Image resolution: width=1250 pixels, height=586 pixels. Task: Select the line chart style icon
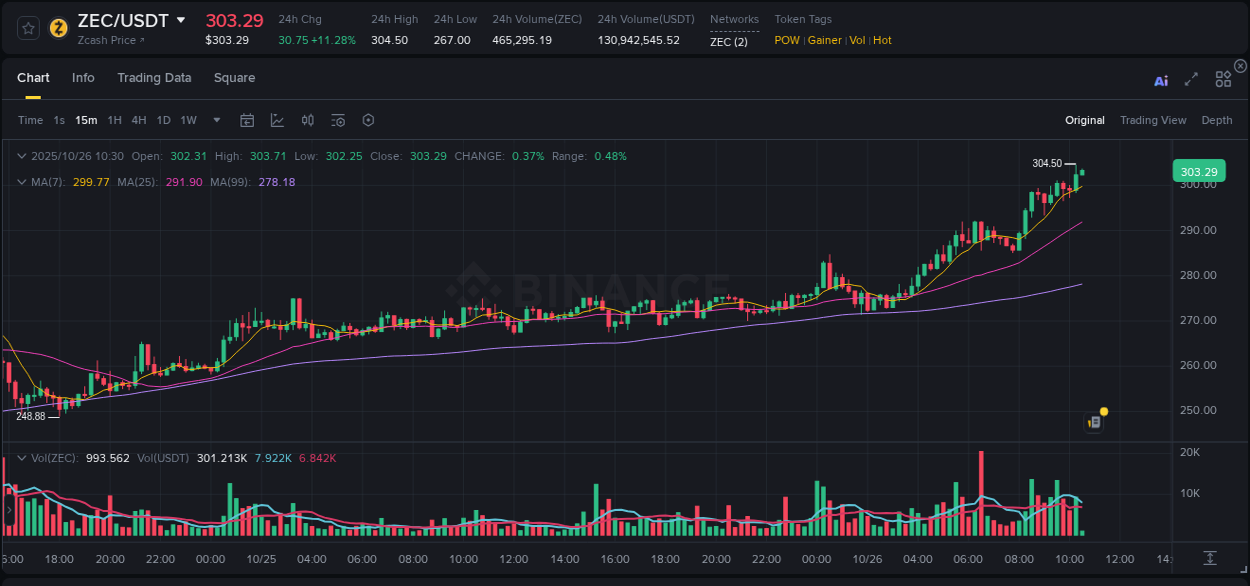[277, 120]
